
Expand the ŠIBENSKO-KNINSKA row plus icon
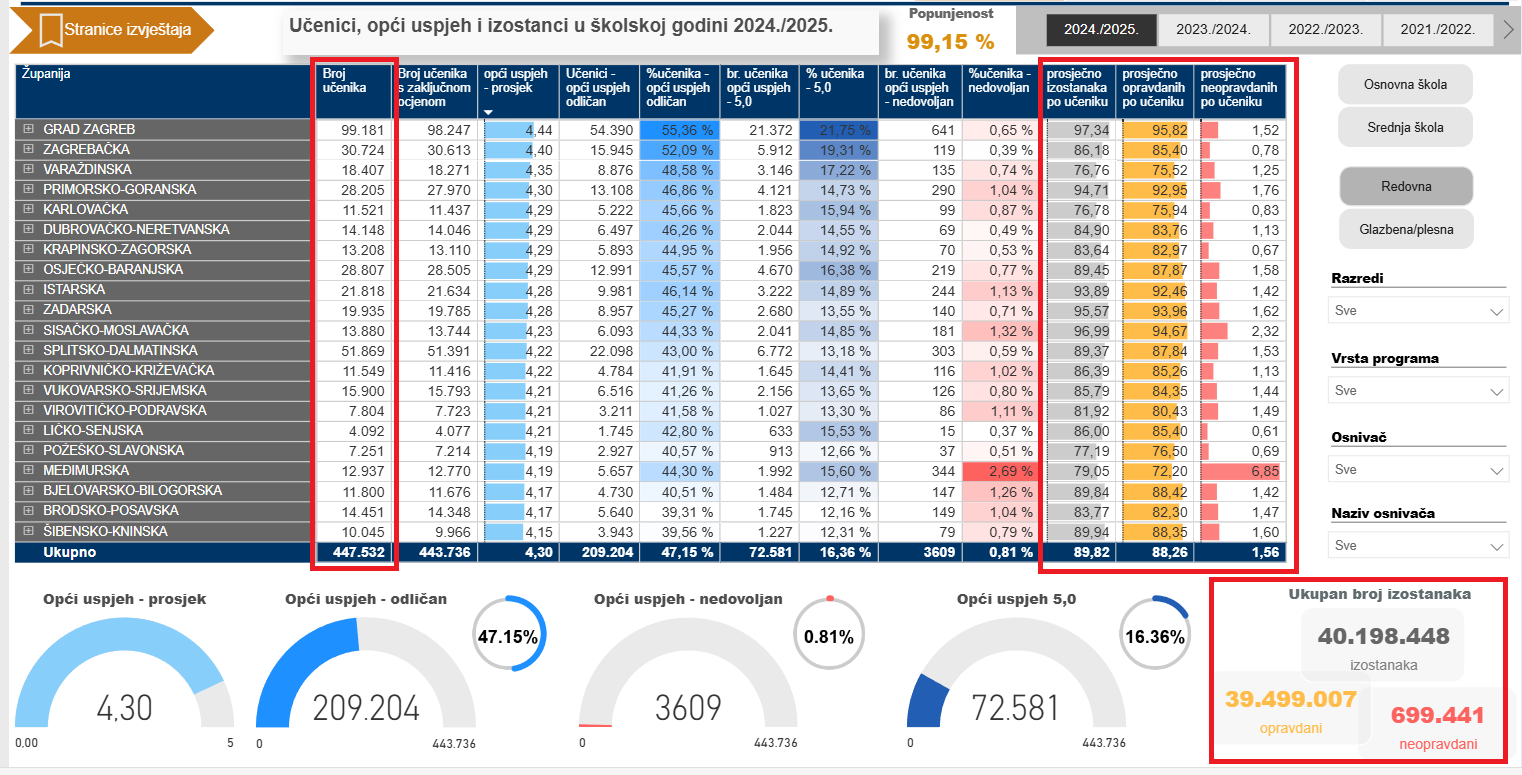[x=28, y=531]
